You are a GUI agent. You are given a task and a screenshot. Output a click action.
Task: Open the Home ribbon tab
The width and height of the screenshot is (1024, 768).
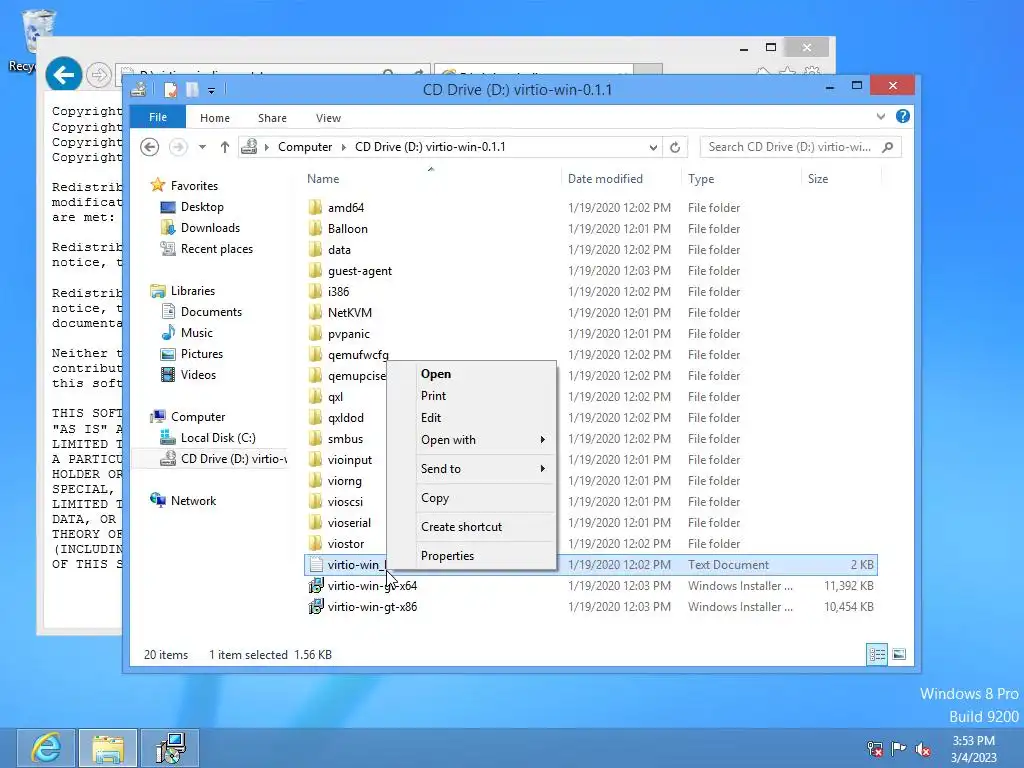click(x=215, y=118)
